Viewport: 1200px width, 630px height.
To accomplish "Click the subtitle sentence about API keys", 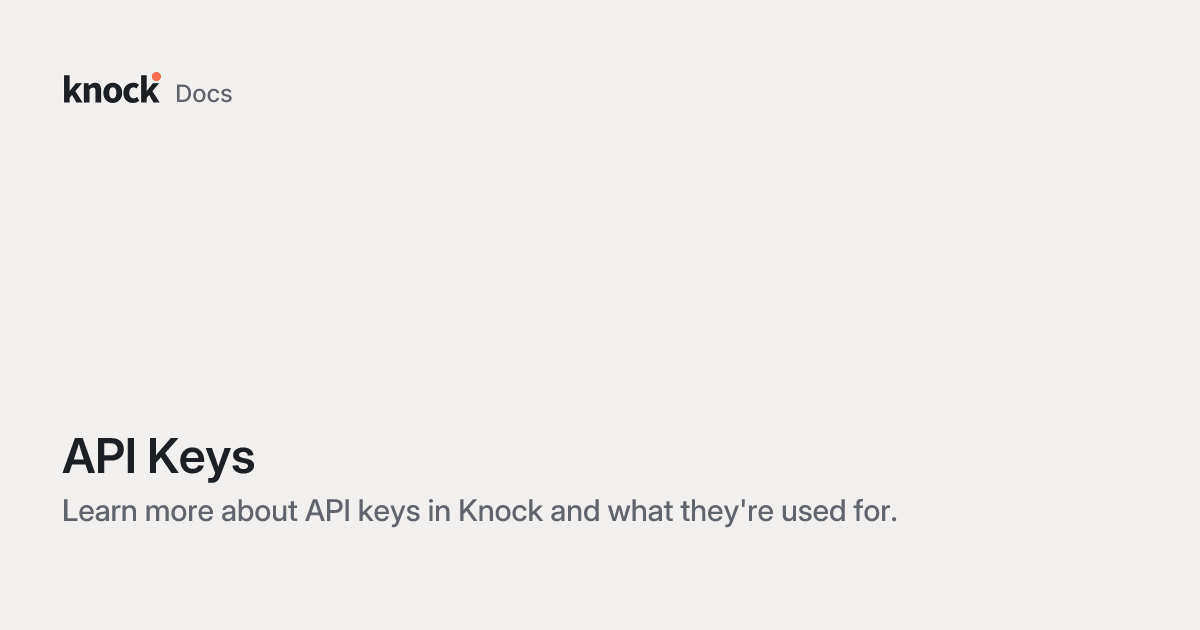I will (x=480, y=511).
